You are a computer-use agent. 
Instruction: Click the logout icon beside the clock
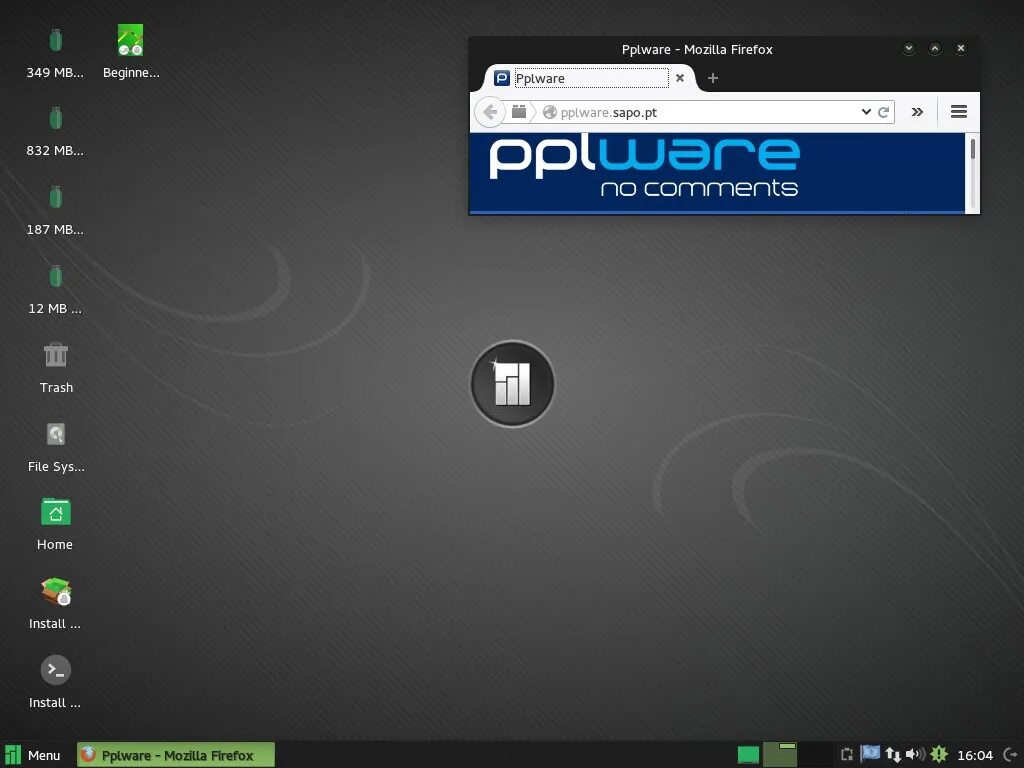click(x=1010, y=755)
